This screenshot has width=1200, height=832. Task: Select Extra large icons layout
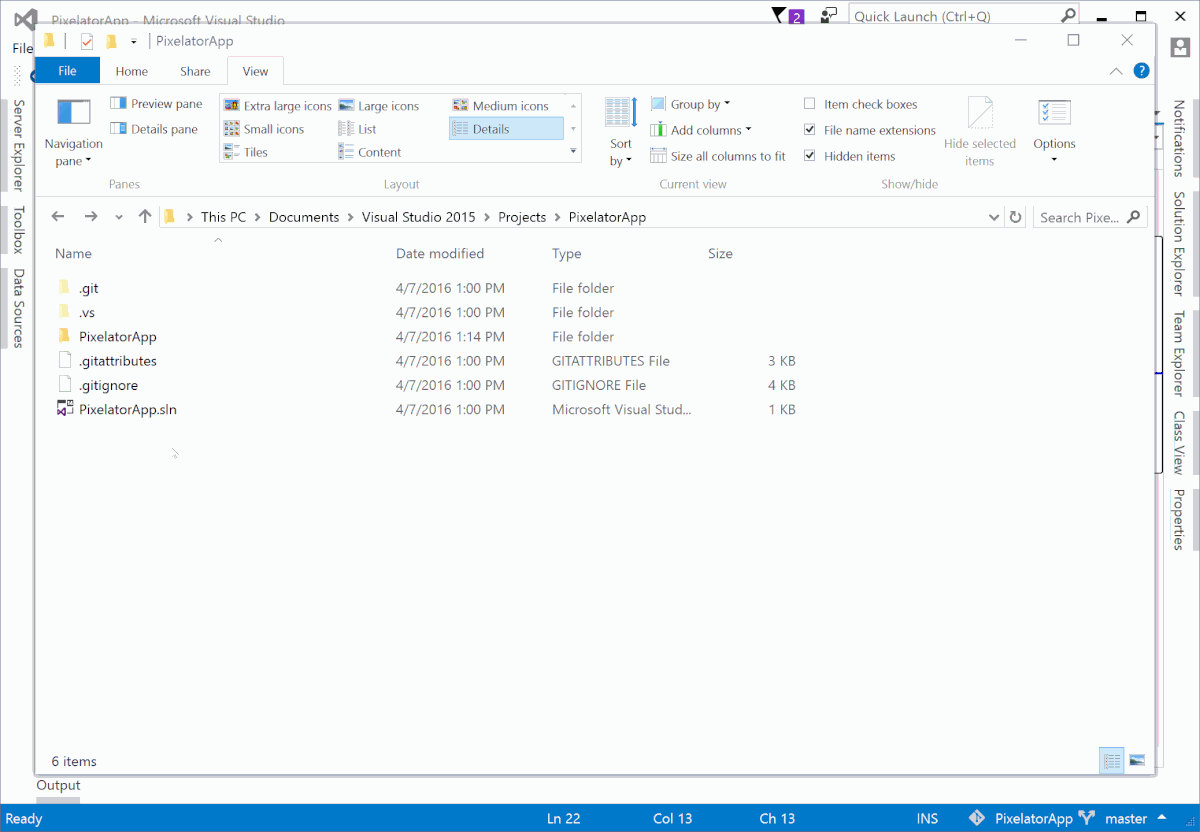pyautogui.click(x=277, y=105)
